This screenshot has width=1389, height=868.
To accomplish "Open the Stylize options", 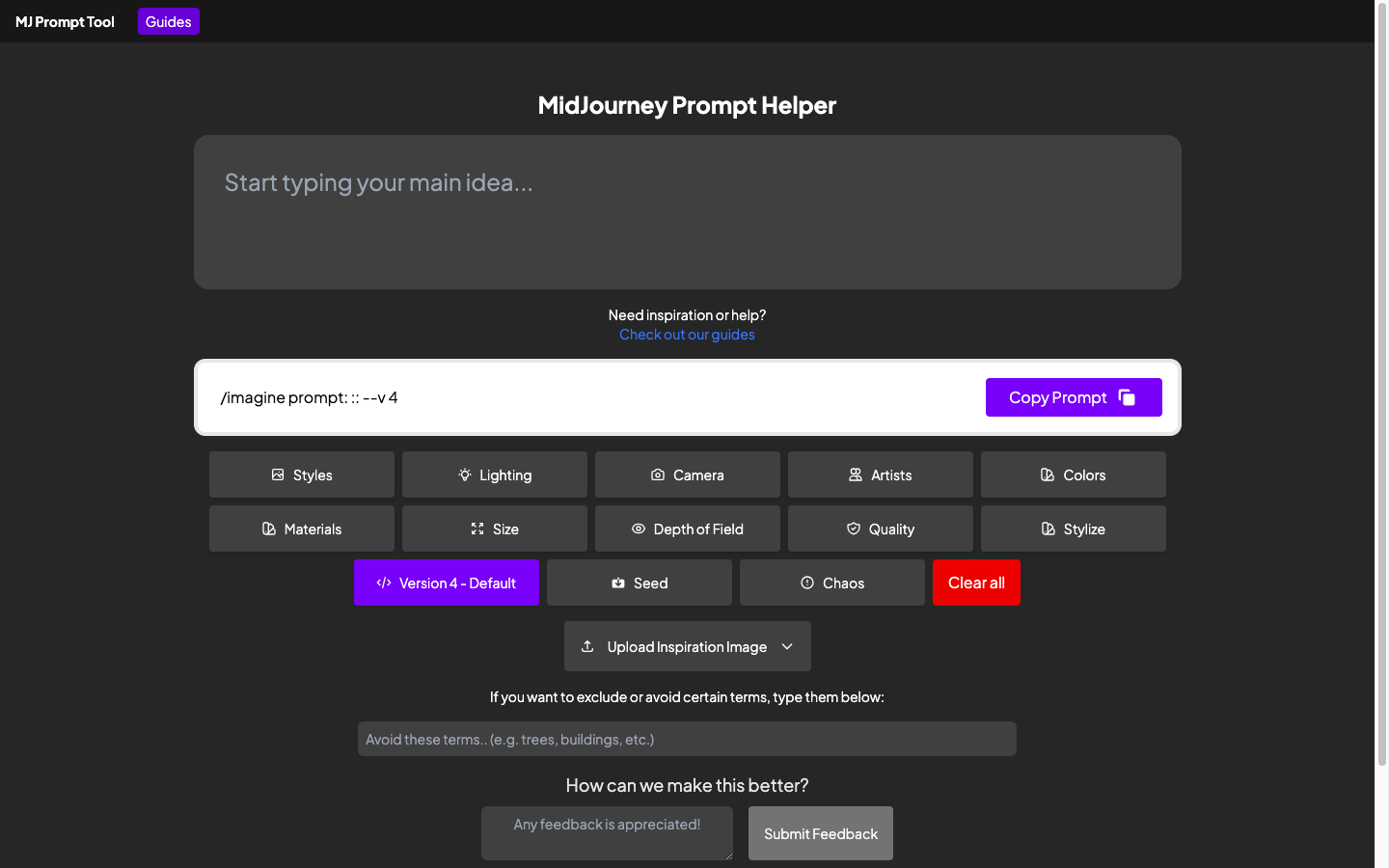I will point(1074,529).
